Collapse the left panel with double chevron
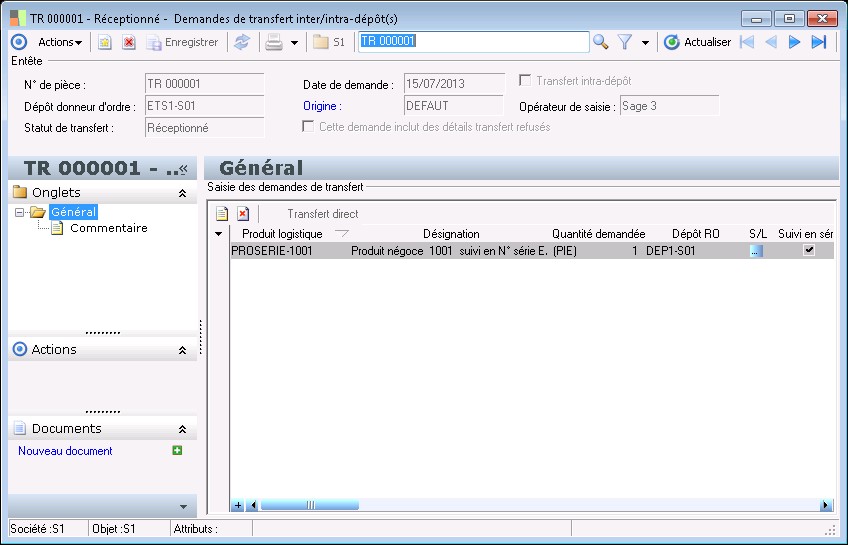The height and width of the screenshot is (545, 848). tap(184, 169)
